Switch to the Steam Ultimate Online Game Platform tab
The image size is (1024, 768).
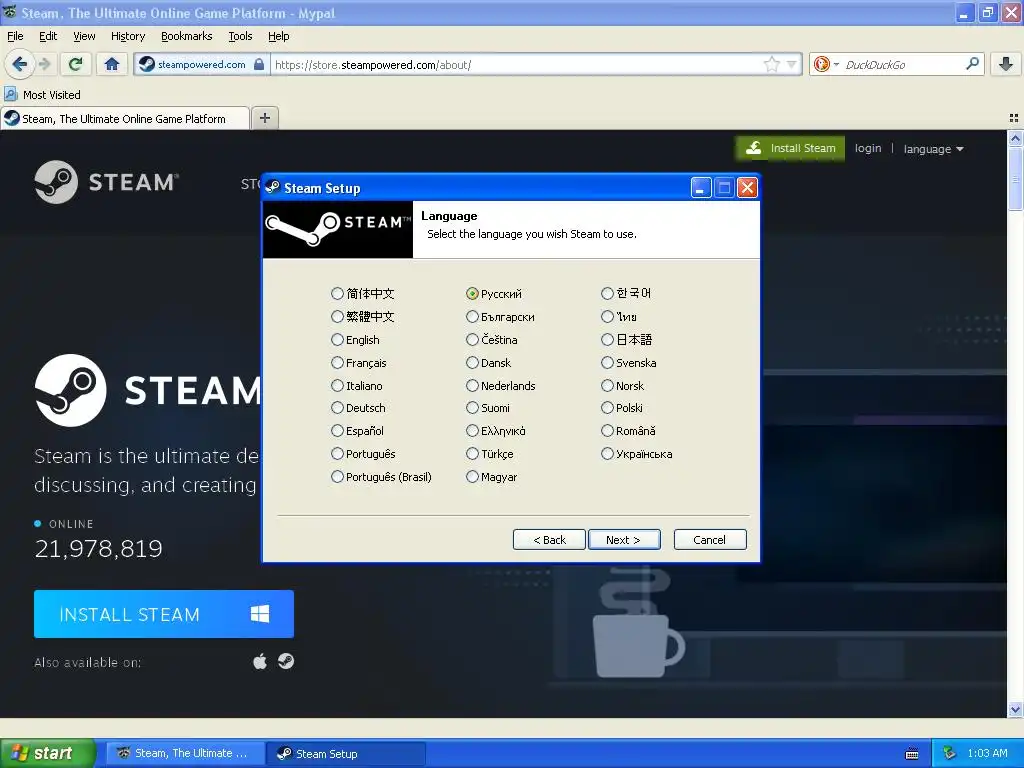pyautogui.click(x=125, y=118)
